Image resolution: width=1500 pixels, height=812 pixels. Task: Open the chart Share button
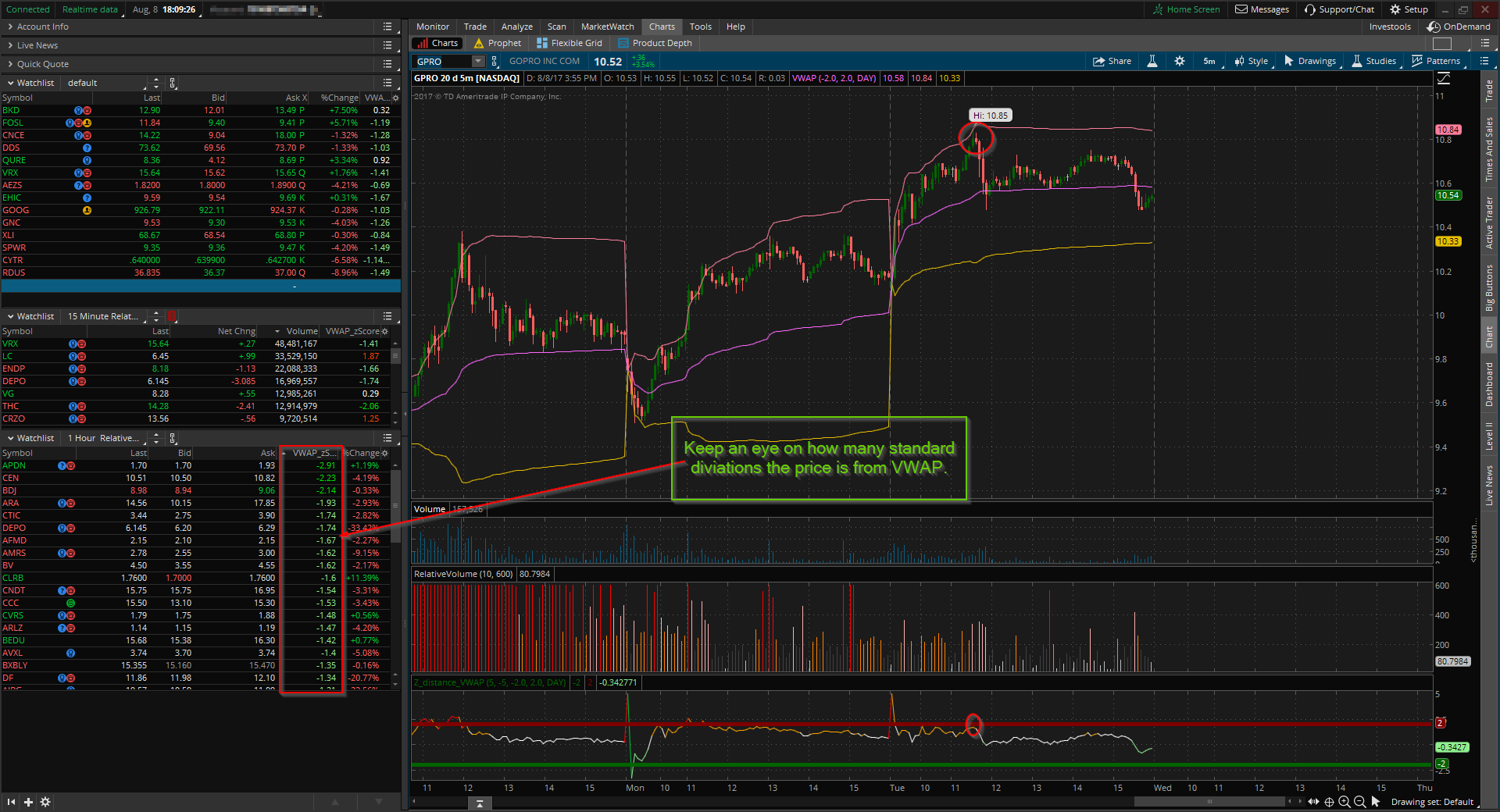click(x=1112, y=61)
